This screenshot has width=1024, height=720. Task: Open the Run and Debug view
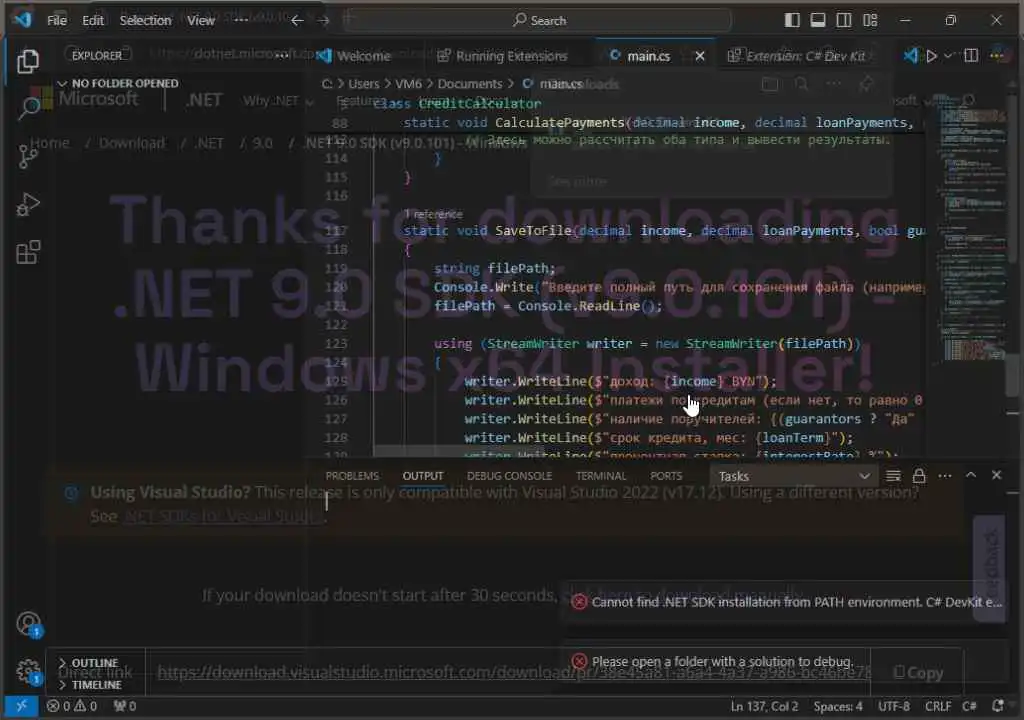click(x=27, y=205)
